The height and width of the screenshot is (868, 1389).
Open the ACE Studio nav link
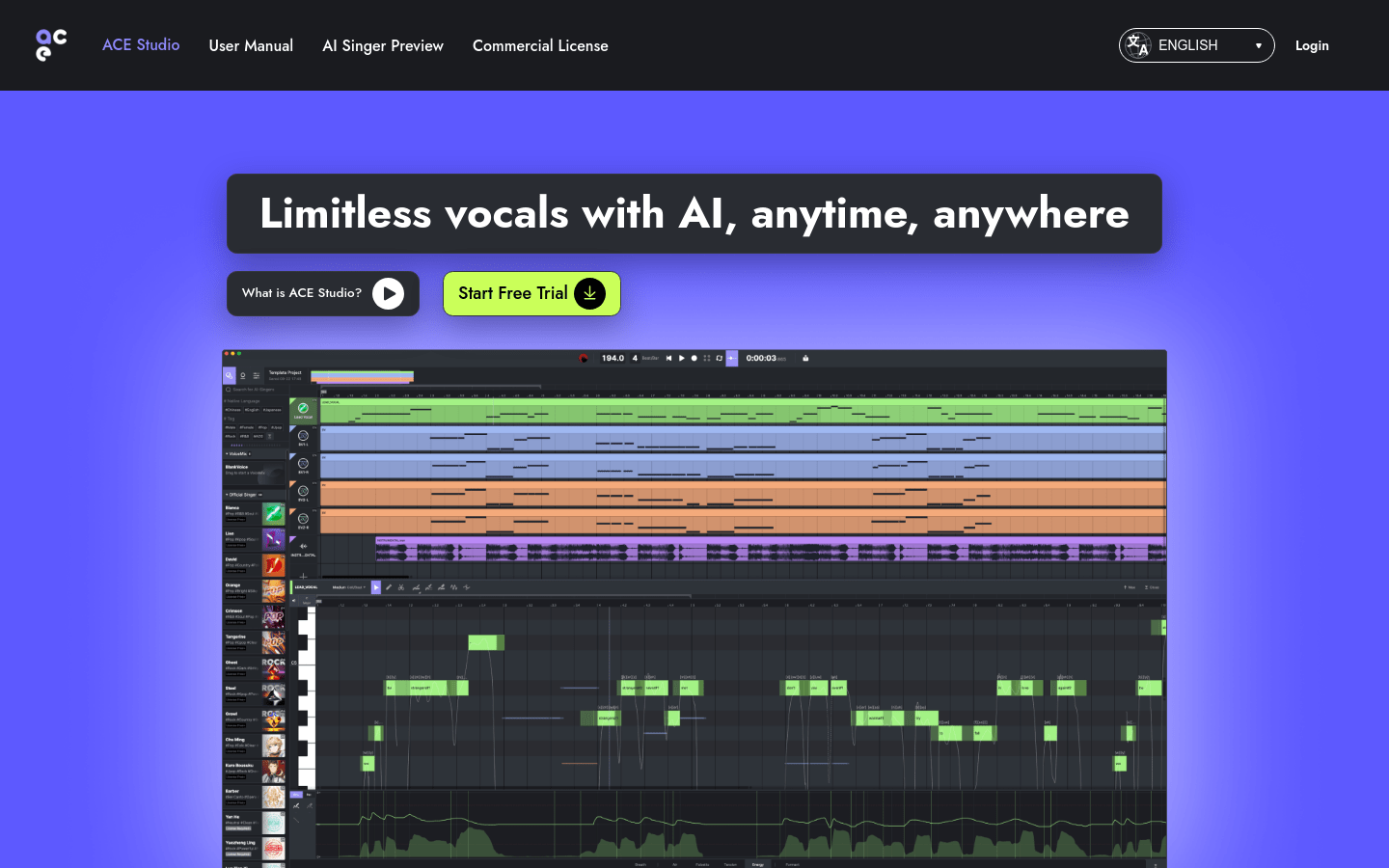click(141, 45)
